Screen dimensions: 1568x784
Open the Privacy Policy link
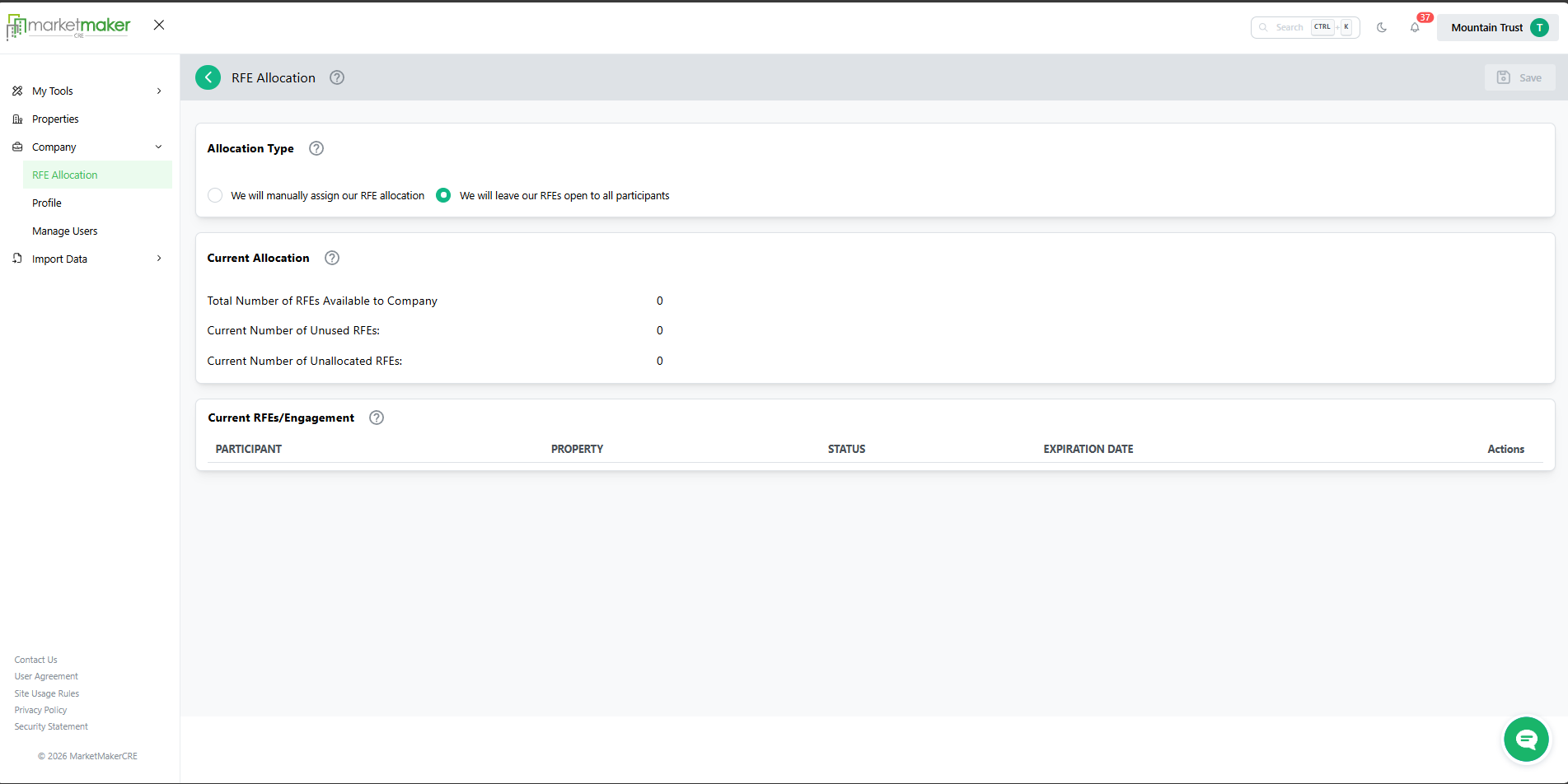tap(40, 710)
